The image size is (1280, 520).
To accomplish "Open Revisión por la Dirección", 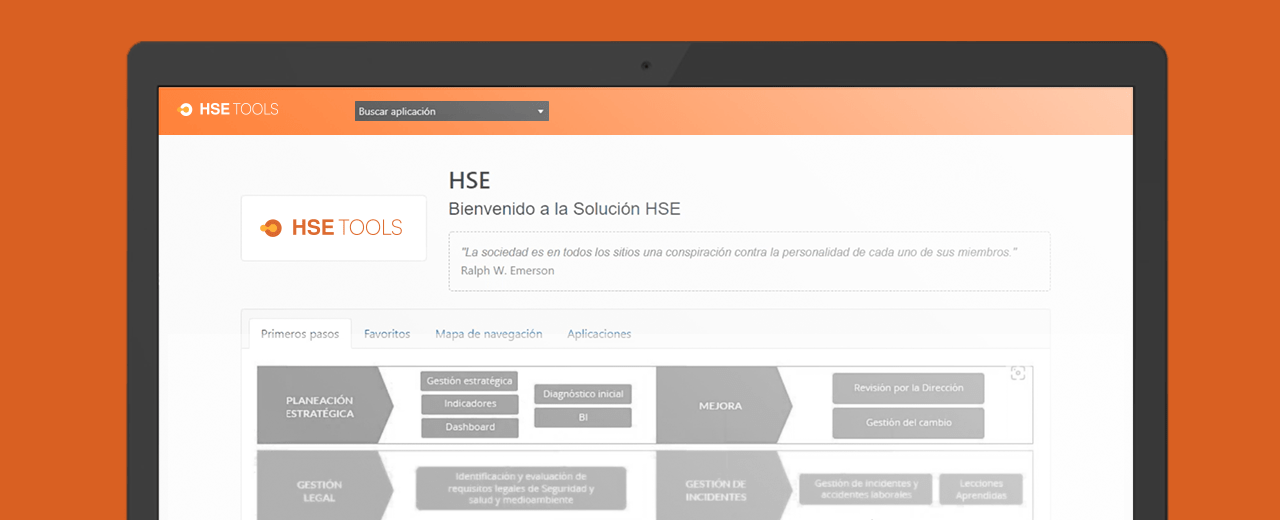I will click(x=908, y=388).
